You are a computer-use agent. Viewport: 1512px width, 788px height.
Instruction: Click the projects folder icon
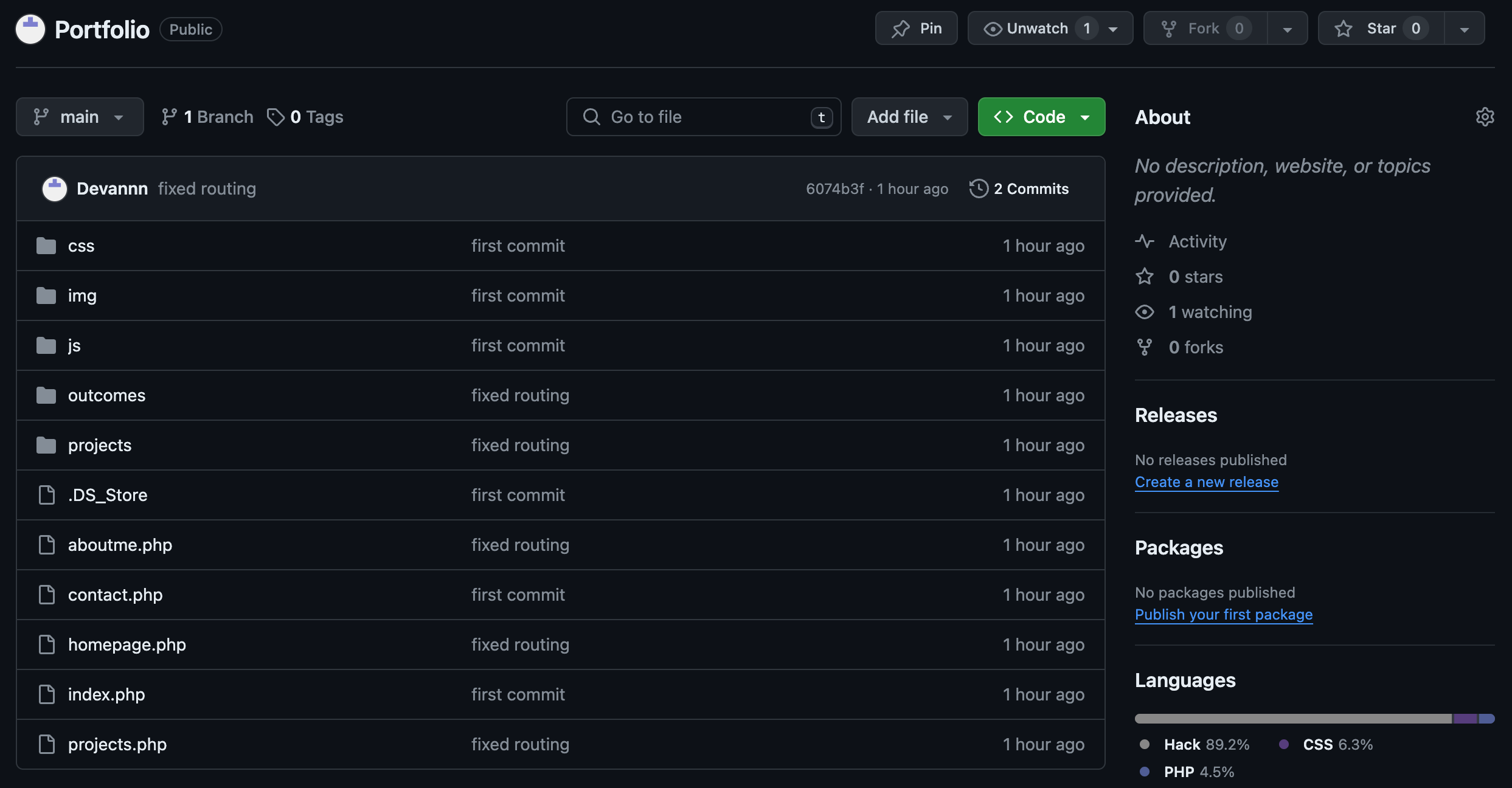tap(46, 445)
